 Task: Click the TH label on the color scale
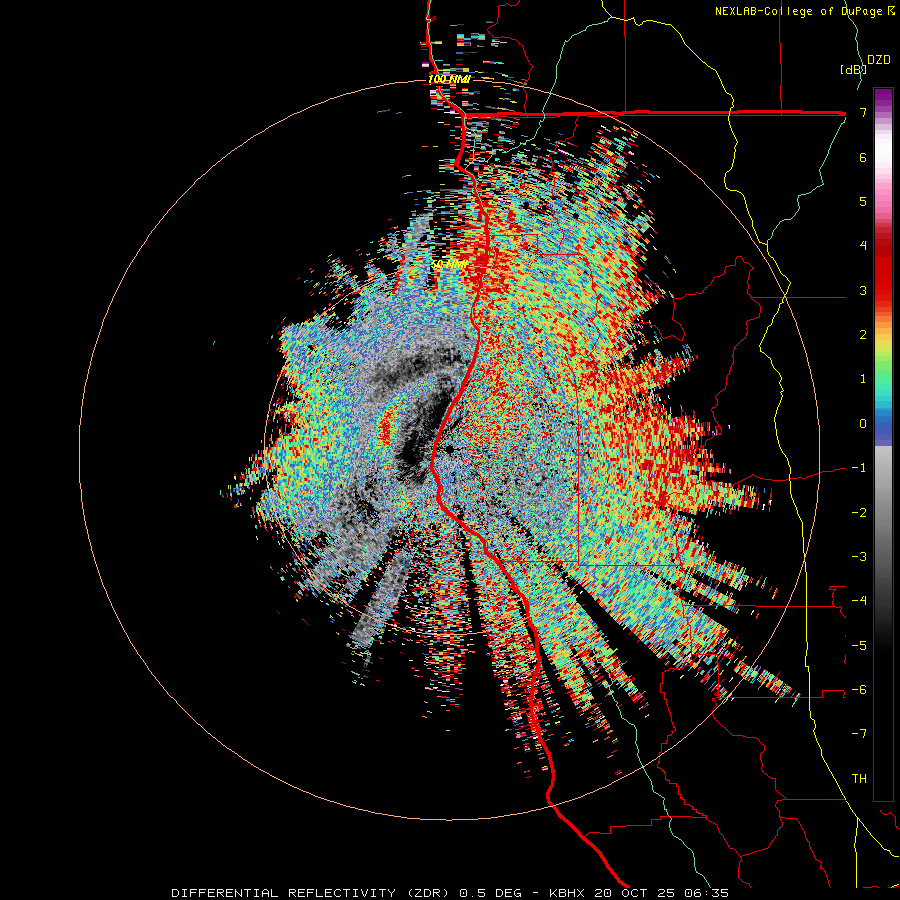(x=859, y=779)
